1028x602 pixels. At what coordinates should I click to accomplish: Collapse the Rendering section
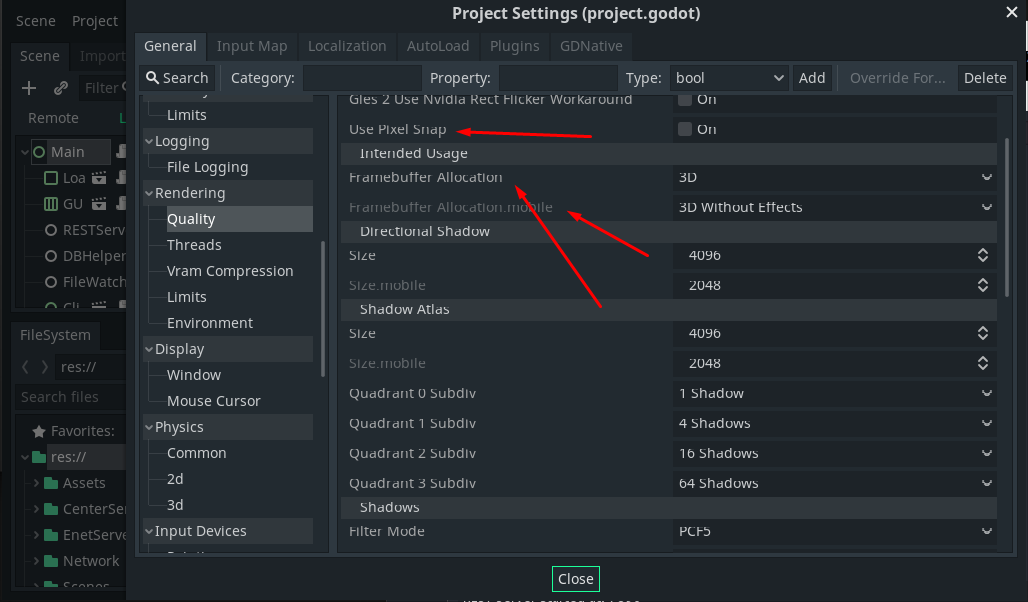pyautogui.click(x=149, y=192)
